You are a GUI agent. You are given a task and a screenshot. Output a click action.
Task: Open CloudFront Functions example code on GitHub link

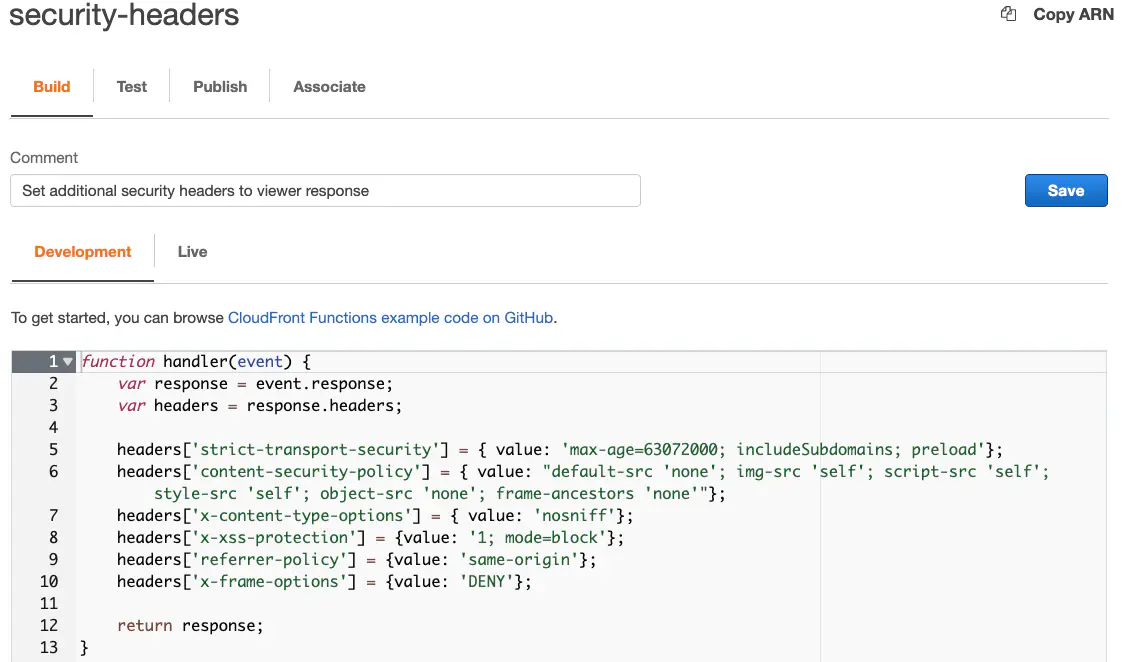391,318
